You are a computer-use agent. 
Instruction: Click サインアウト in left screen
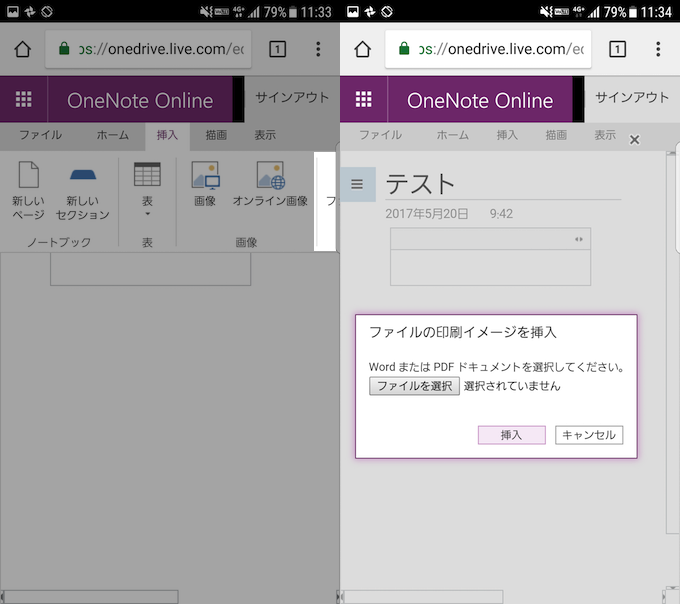coord(292,98)
